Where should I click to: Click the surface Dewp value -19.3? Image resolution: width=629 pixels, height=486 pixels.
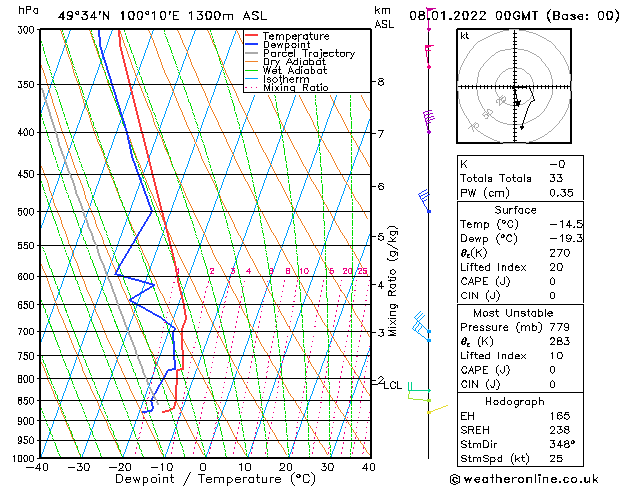[566, 238]
